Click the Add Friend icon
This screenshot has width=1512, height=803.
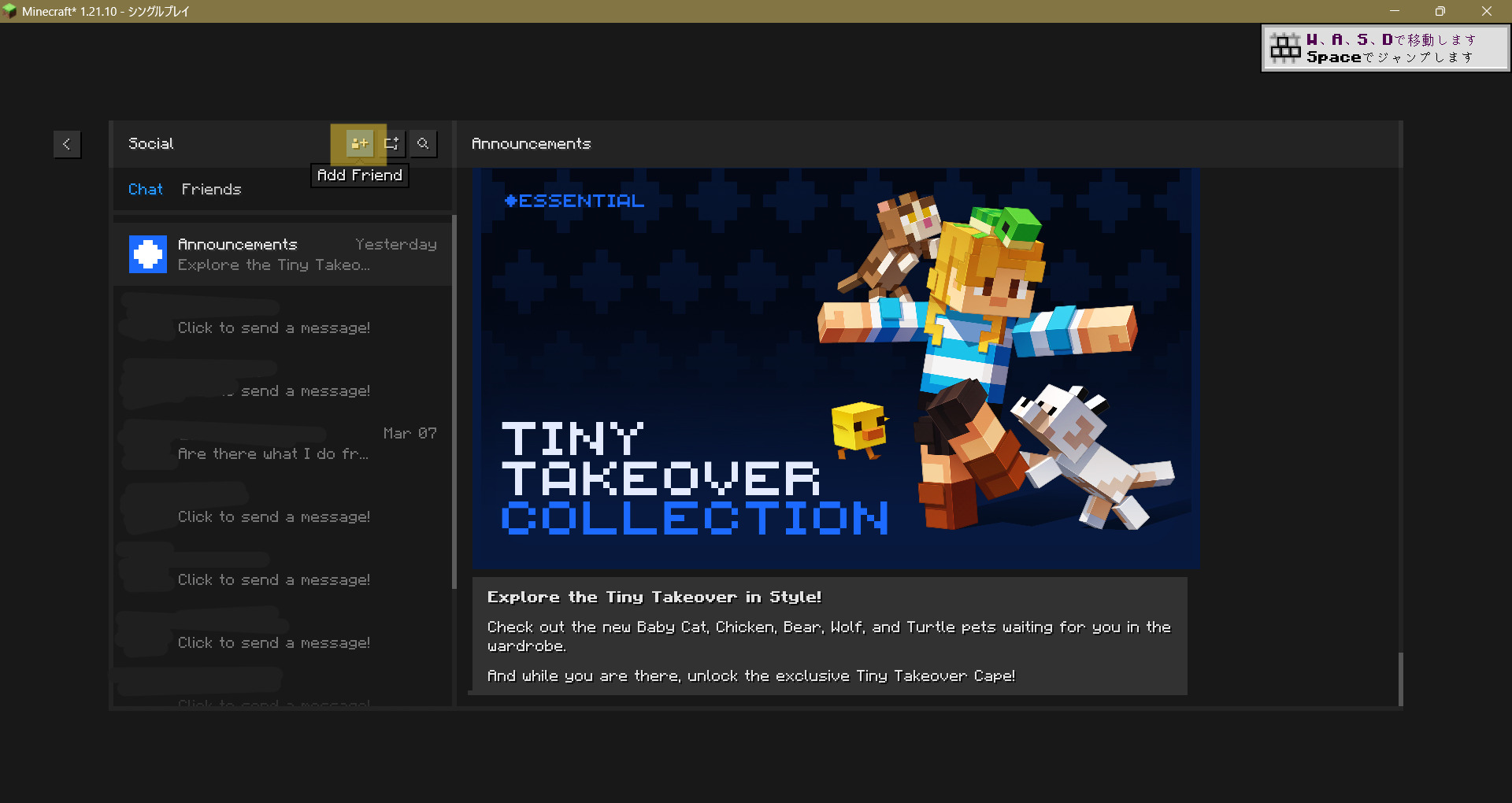pyautogui.click(x=359, y=143)
